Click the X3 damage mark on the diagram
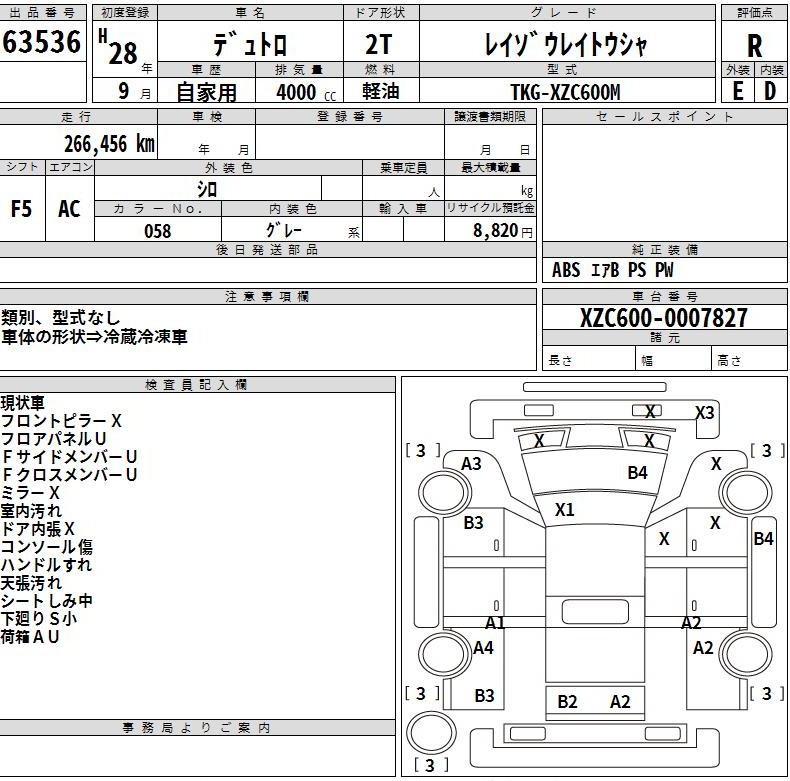Viewport: 790px width, 781px height. [705, 412]
